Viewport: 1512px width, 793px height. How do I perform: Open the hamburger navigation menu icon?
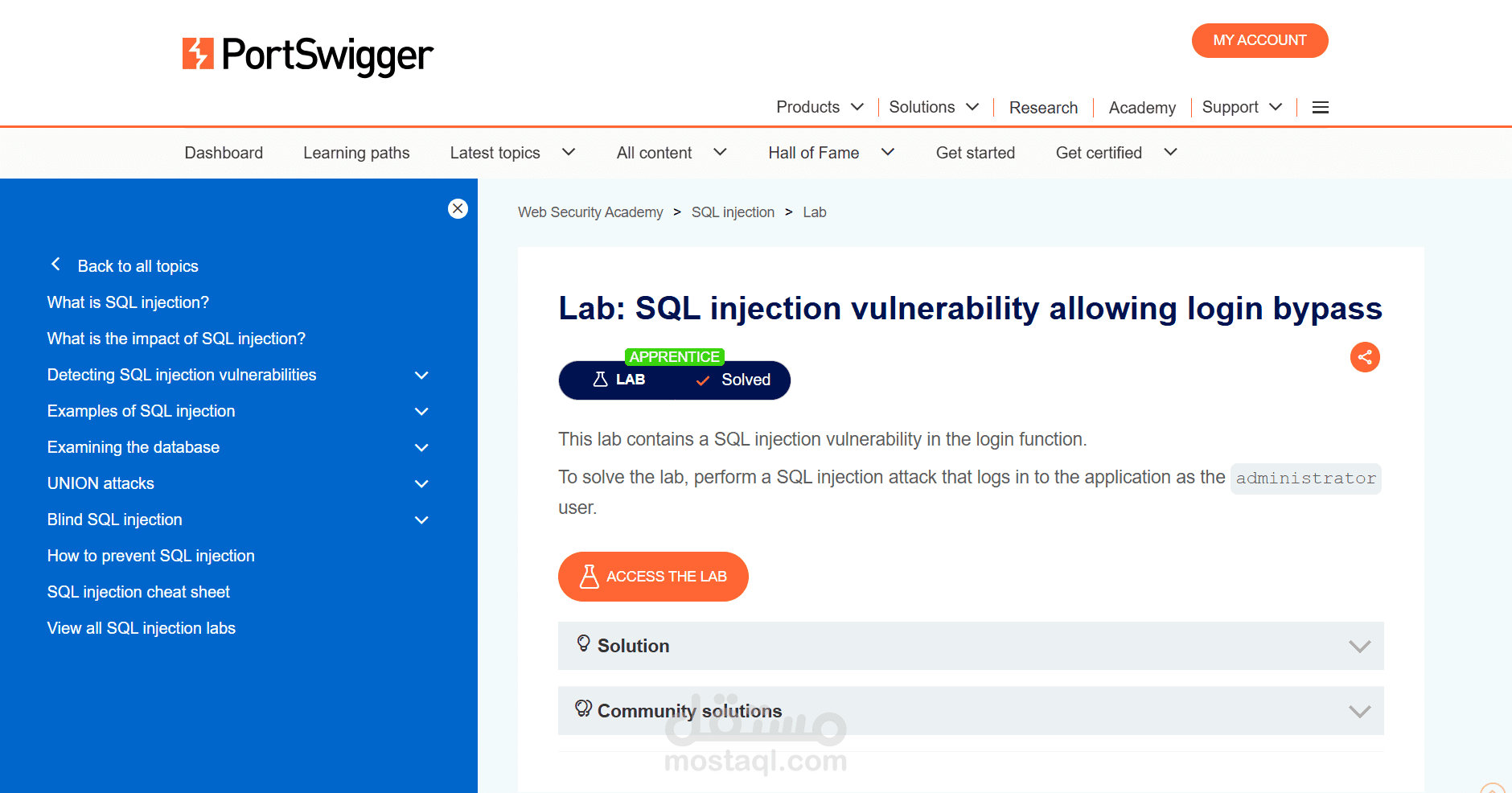[1320, 107]
